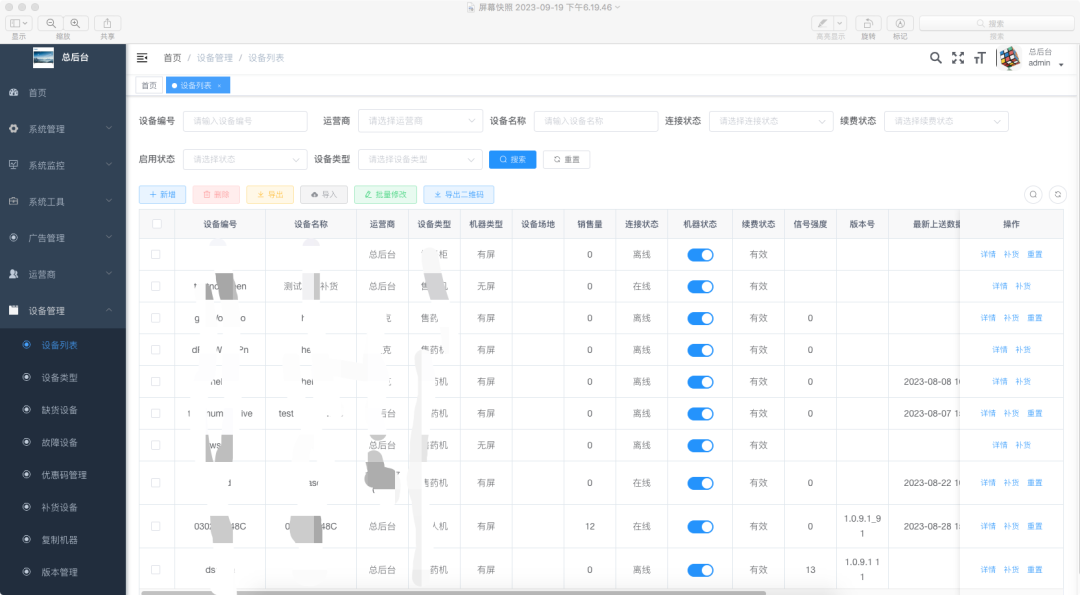The image size is (1080, 595).
Task: Click the 设备管理 folder icon
Action: coord(13,310)
